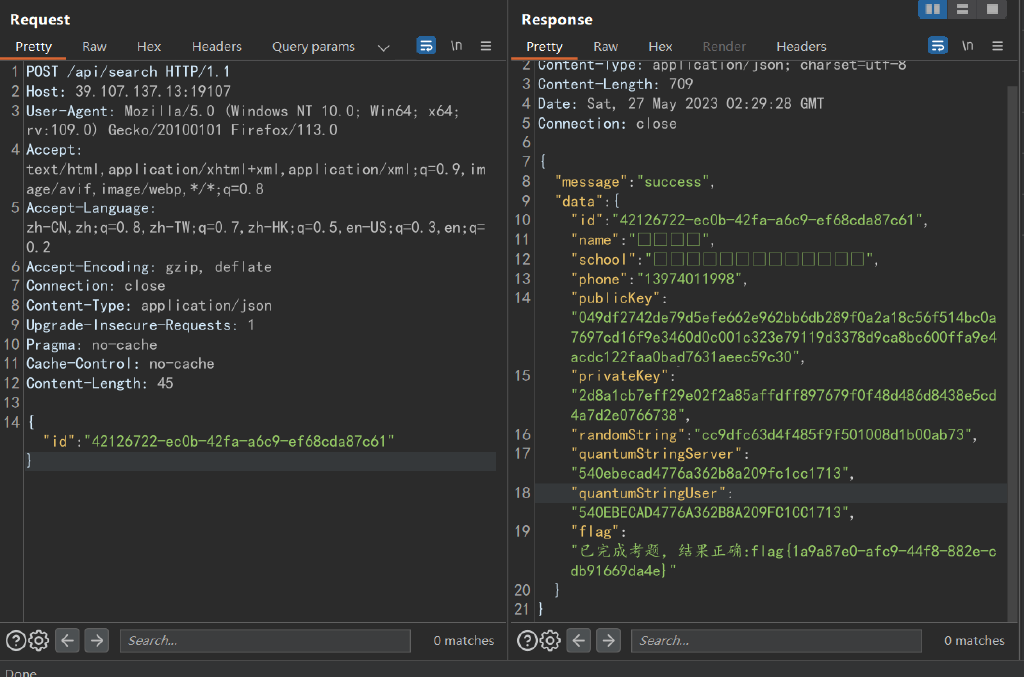The height and width of the screenshot is (677, 1024).
Task: Go to previous match in Request search
Action: pyautogui.click(x=67, y=640)
